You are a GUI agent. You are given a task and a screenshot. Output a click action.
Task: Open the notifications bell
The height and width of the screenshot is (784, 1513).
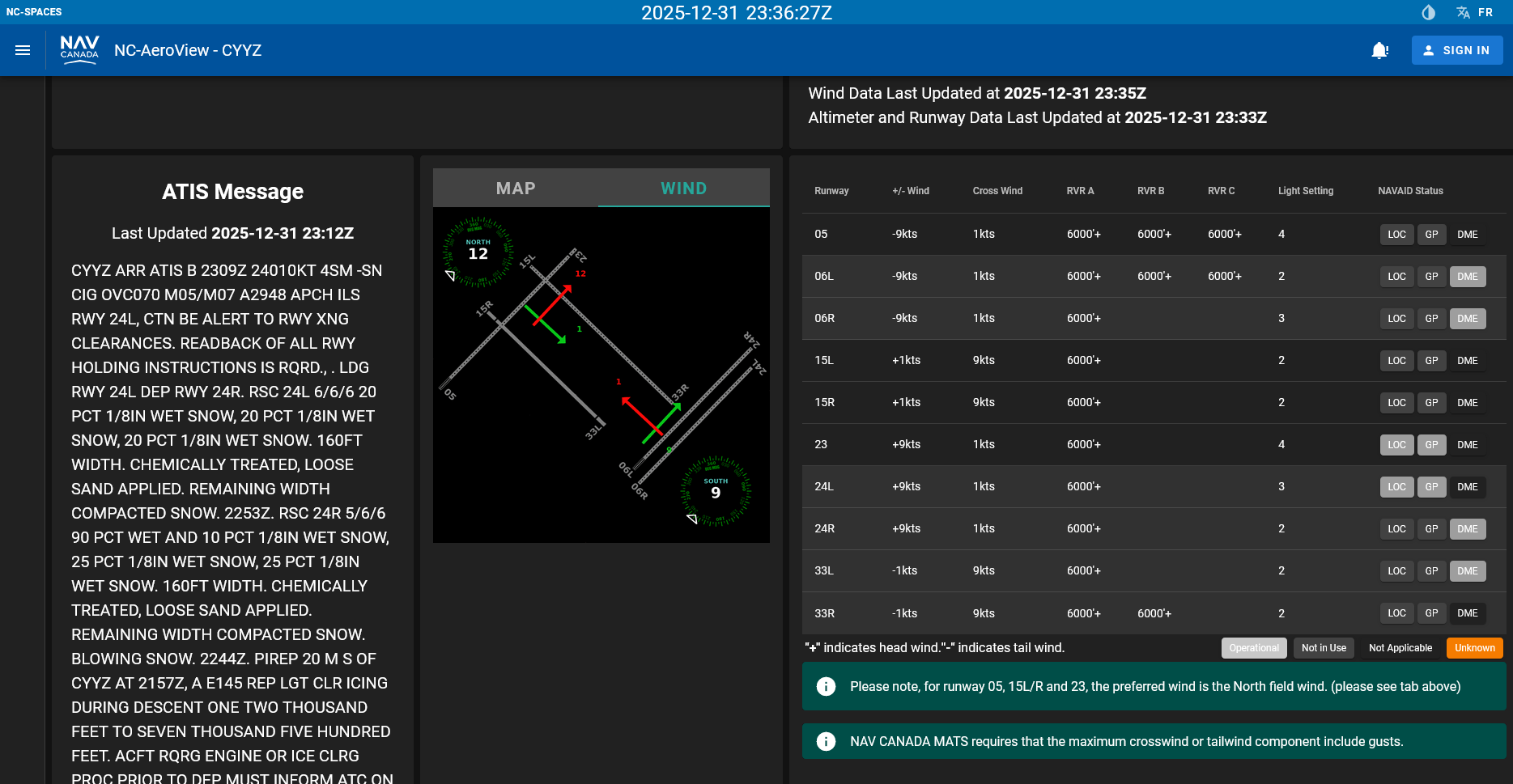pos(1379,50)
